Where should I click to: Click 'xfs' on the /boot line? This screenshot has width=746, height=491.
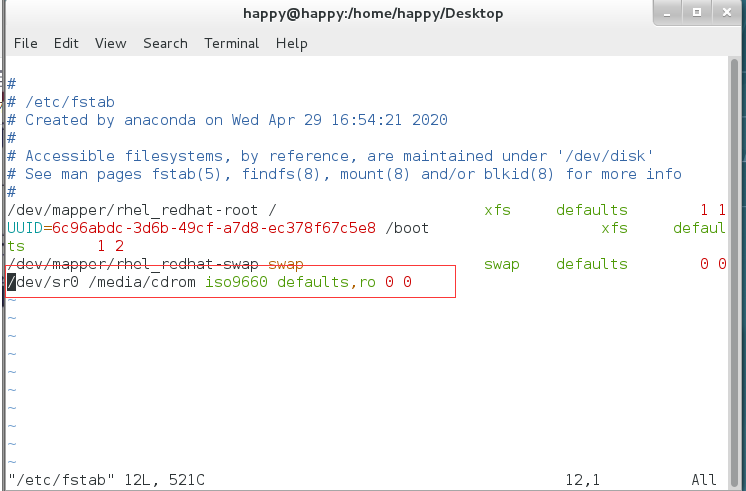click(x=614, y=228)
